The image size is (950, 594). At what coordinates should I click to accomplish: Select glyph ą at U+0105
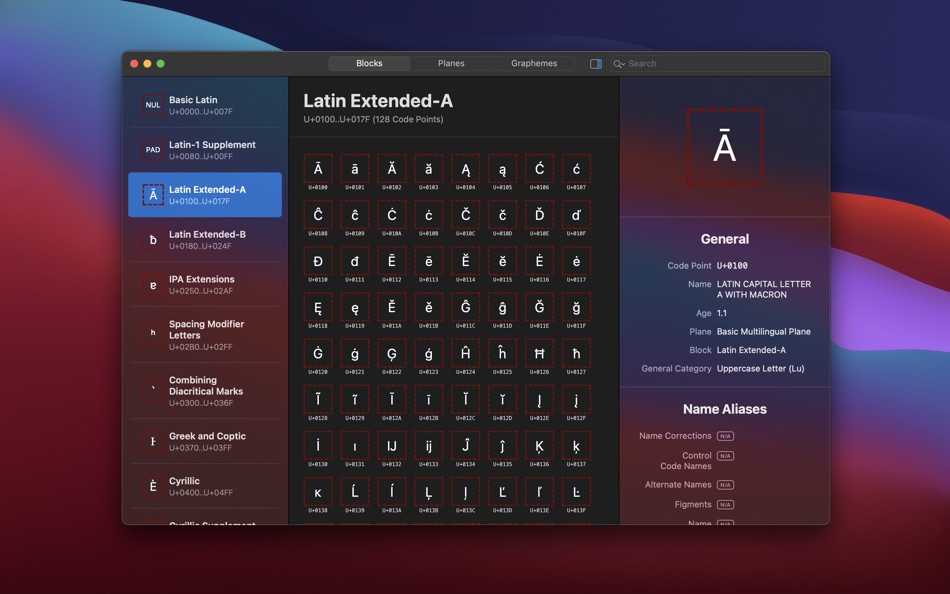click(502, 169)
